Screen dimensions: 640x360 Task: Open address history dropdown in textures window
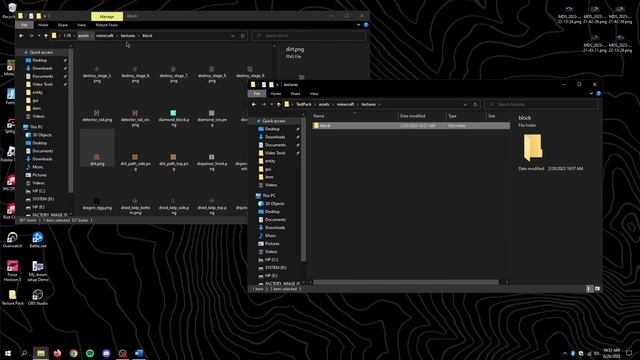click(465, 104)
